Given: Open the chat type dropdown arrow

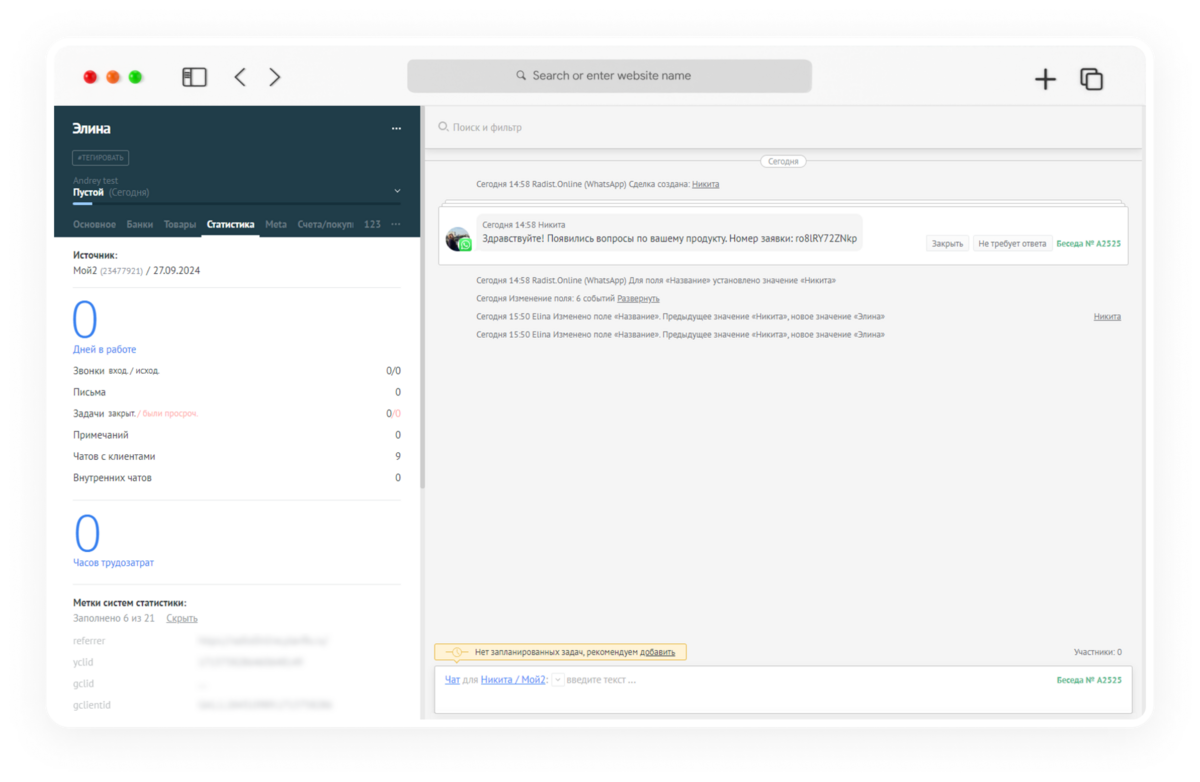Looking at the screenshot, I should pos(557,680).
